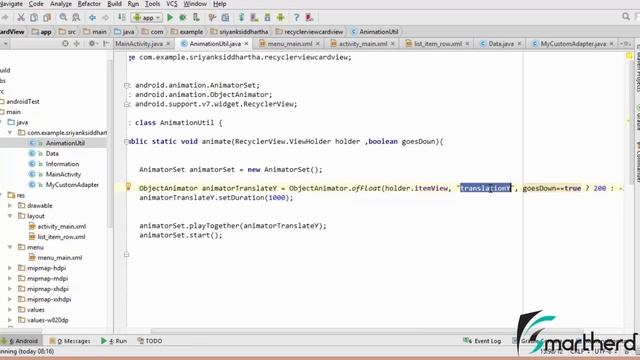Click the lightbulb intention icon in gutter
640x360 pixels.
[x=128, y=187]
